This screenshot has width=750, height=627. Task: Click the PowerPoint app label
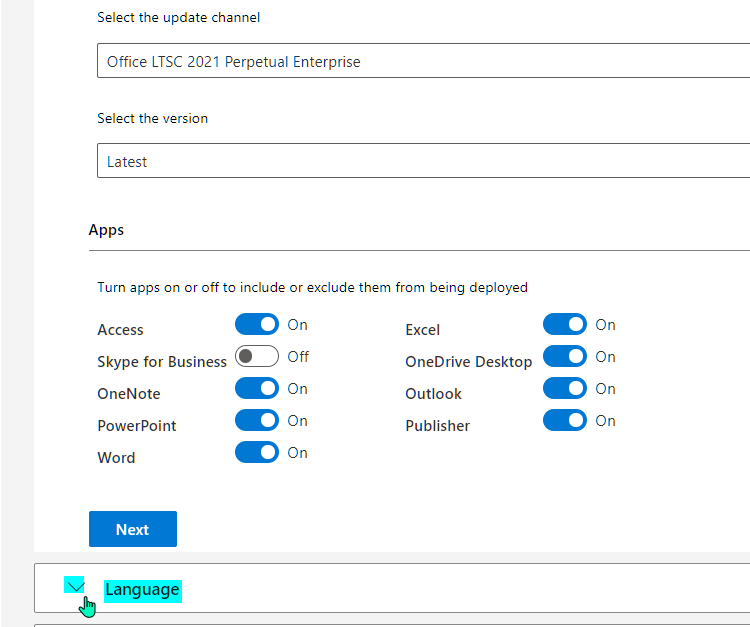[137, 426]
